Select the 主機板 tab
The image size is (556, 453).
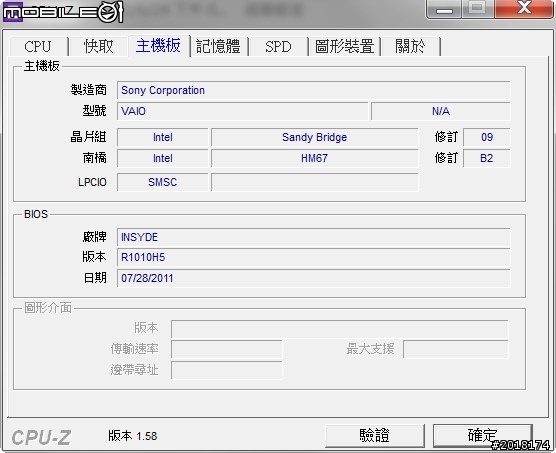(x=159, y=45)
